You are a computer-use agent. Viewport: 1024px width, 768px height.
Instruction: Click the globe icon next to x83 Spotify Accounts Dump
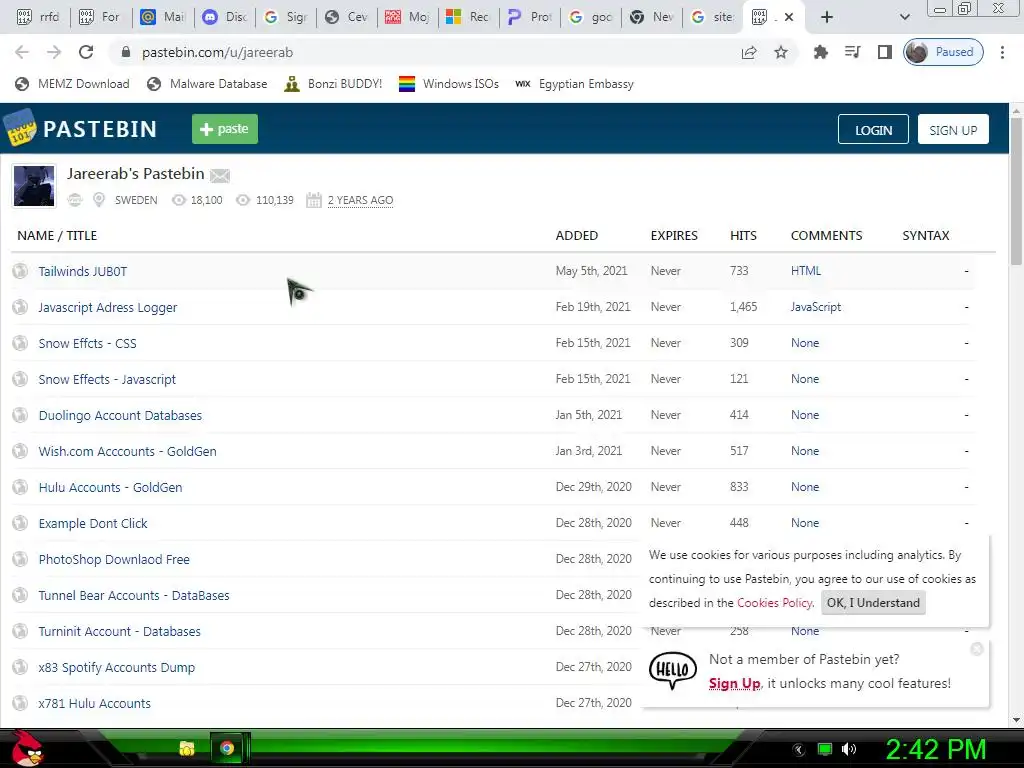pyautogui.click(x=20, y=667)
